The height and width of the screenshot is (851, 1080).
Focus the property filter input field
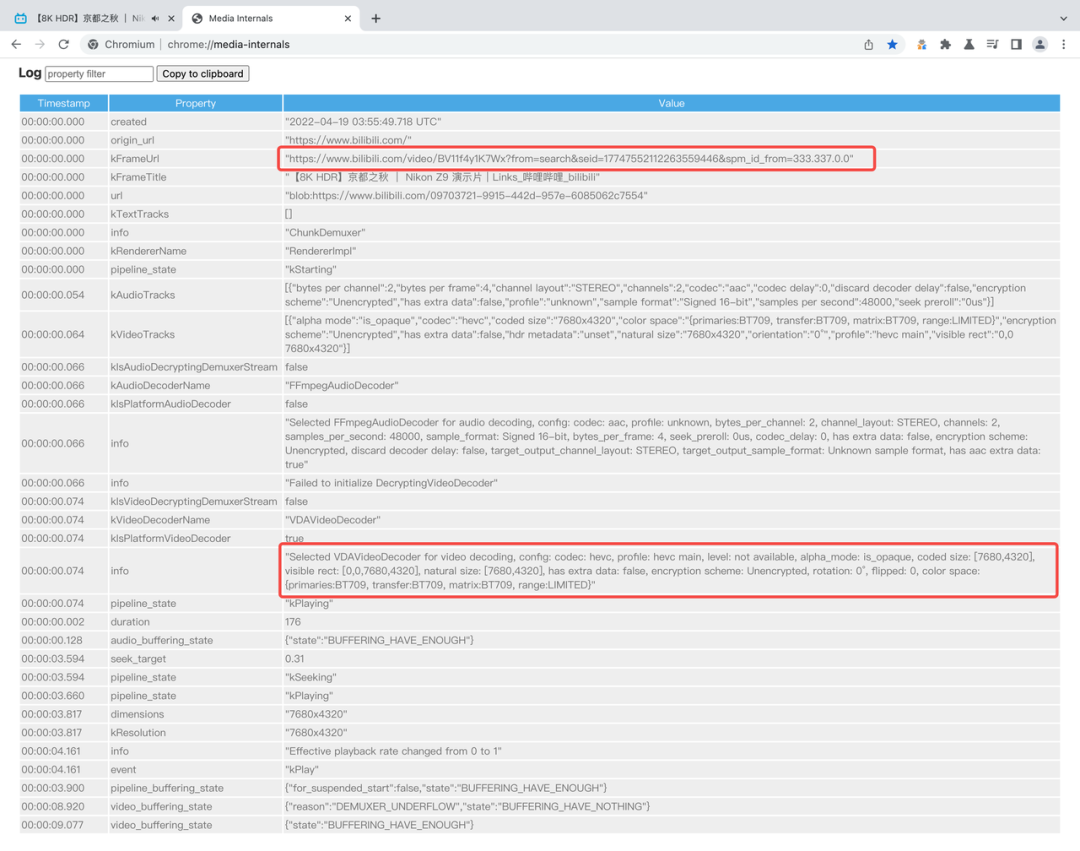click(x=99, y=74)
